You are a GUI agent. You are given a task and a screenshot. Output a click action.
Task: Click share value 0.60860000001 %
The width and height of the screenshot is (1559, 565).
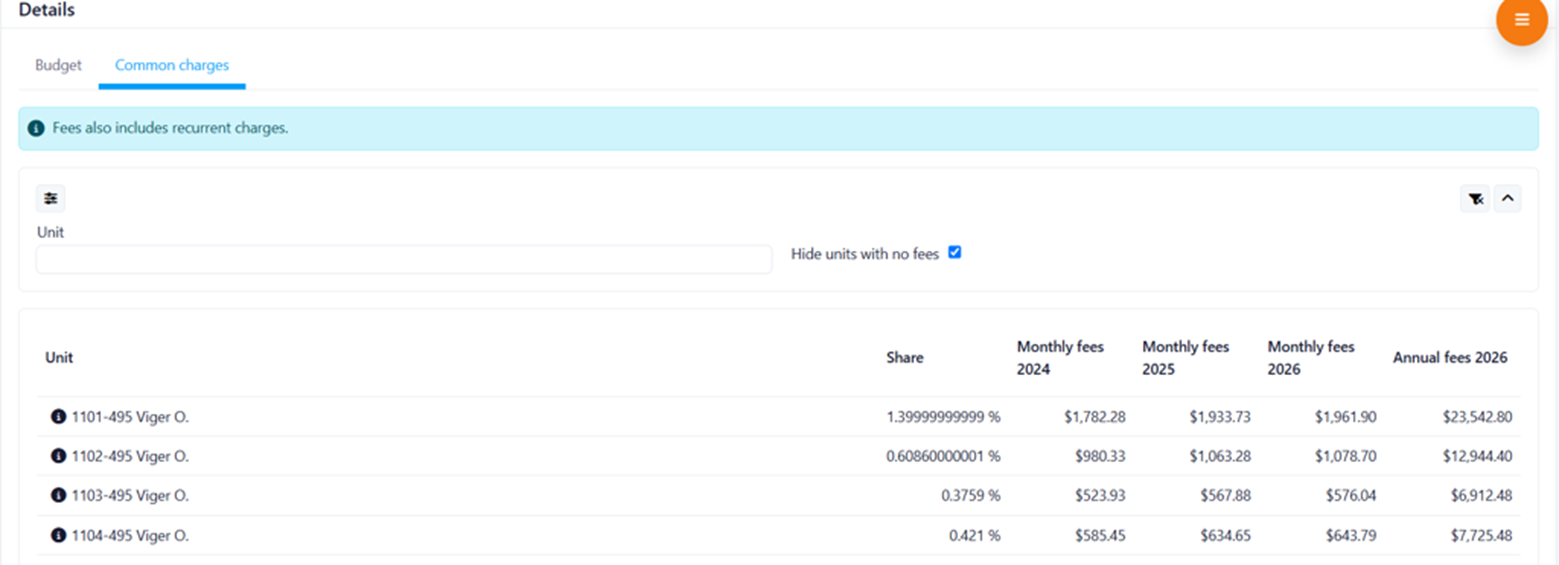click(943, 456)
